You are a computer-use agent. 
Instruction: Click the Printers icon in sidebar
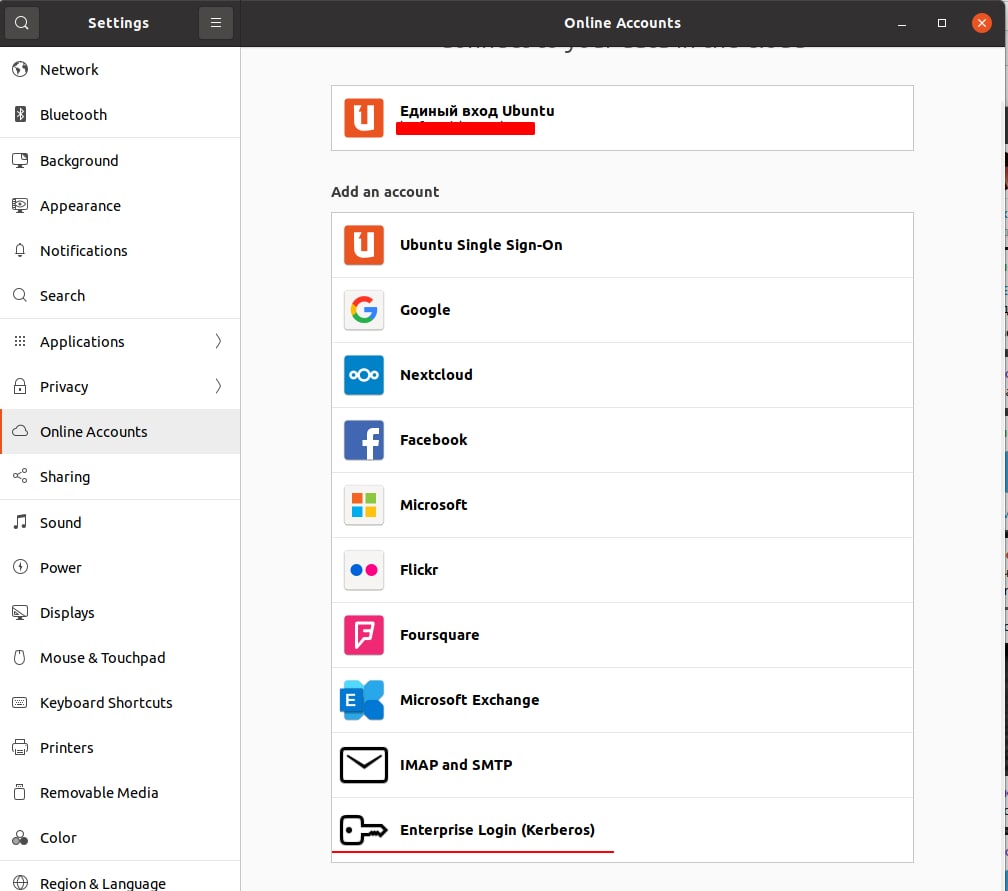point(20,747)
